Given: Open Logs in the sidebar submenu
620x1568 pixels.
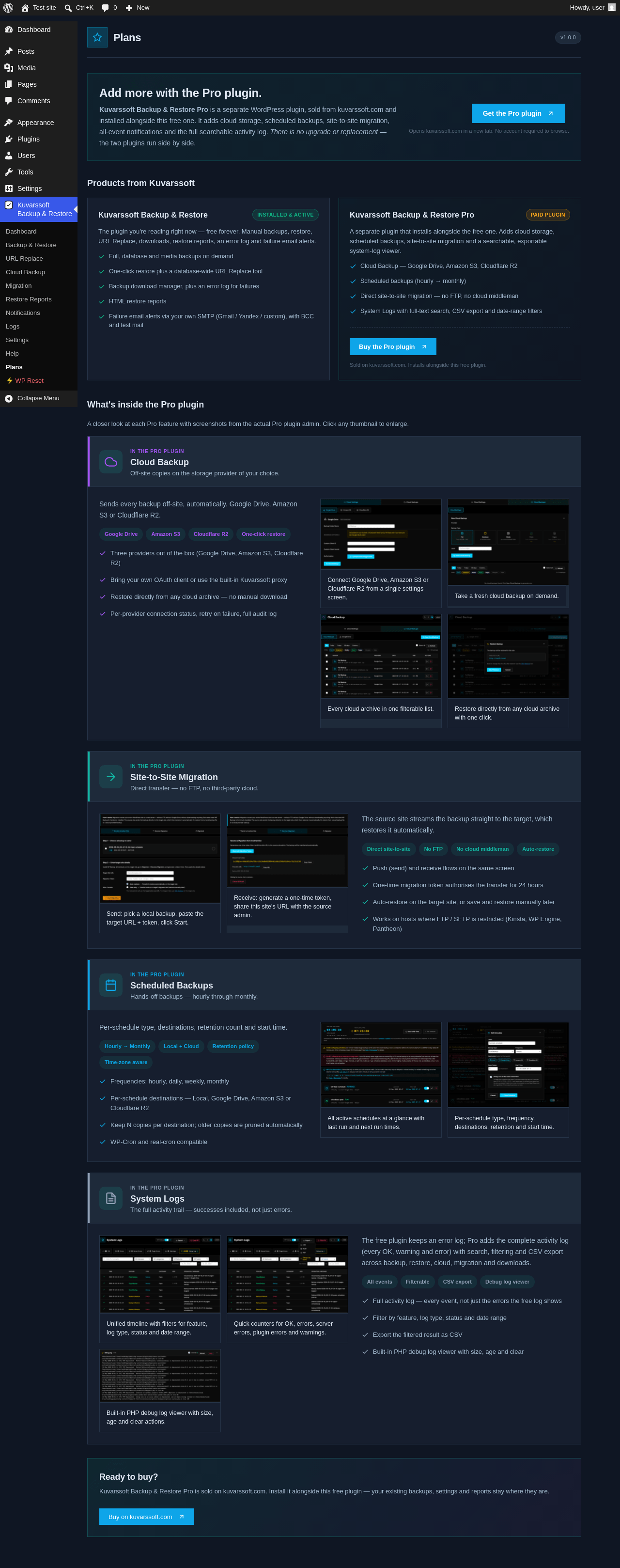Looking at the screenshot, I should (13, 327).
